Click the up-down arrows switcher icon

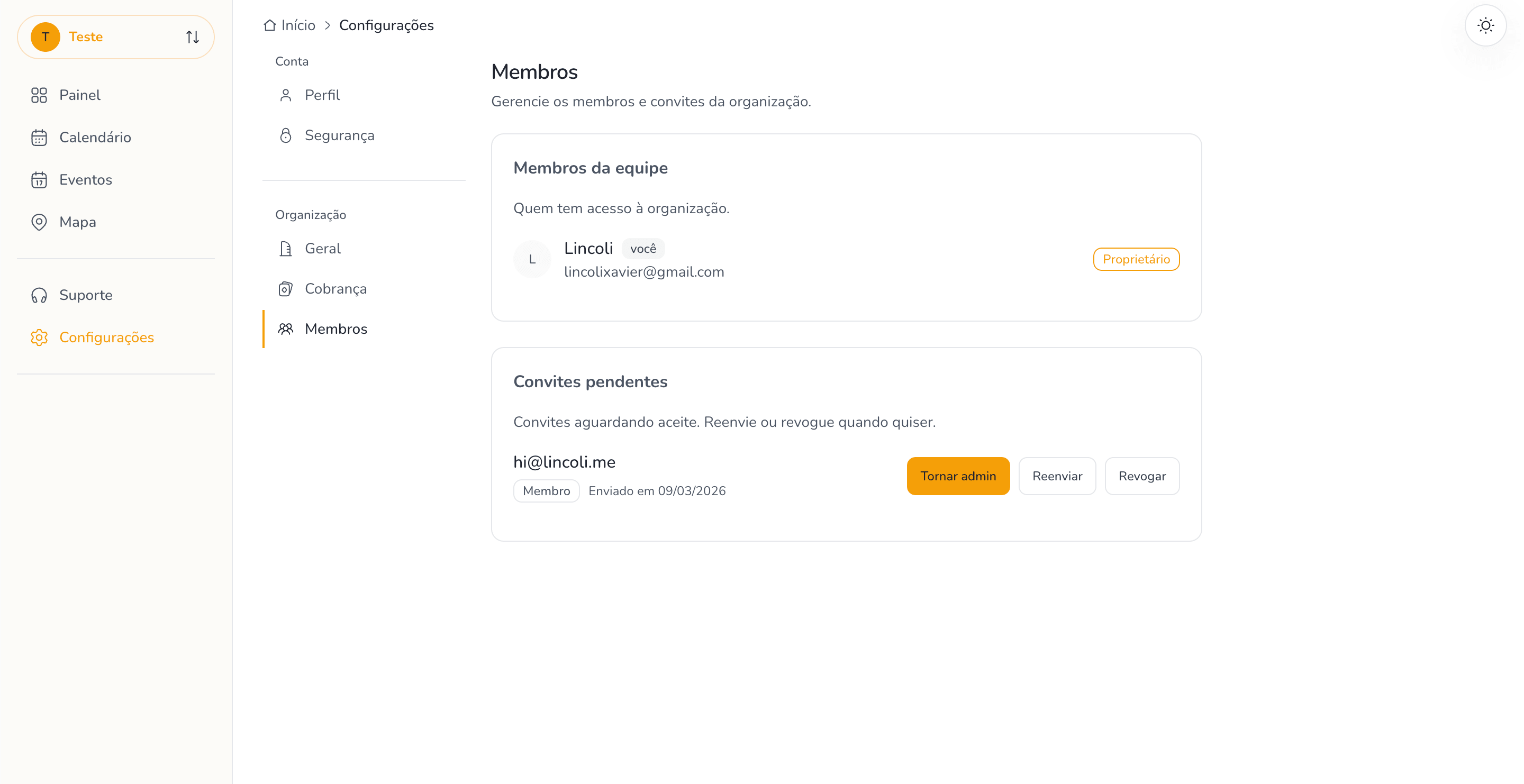[x=192, y=37]
